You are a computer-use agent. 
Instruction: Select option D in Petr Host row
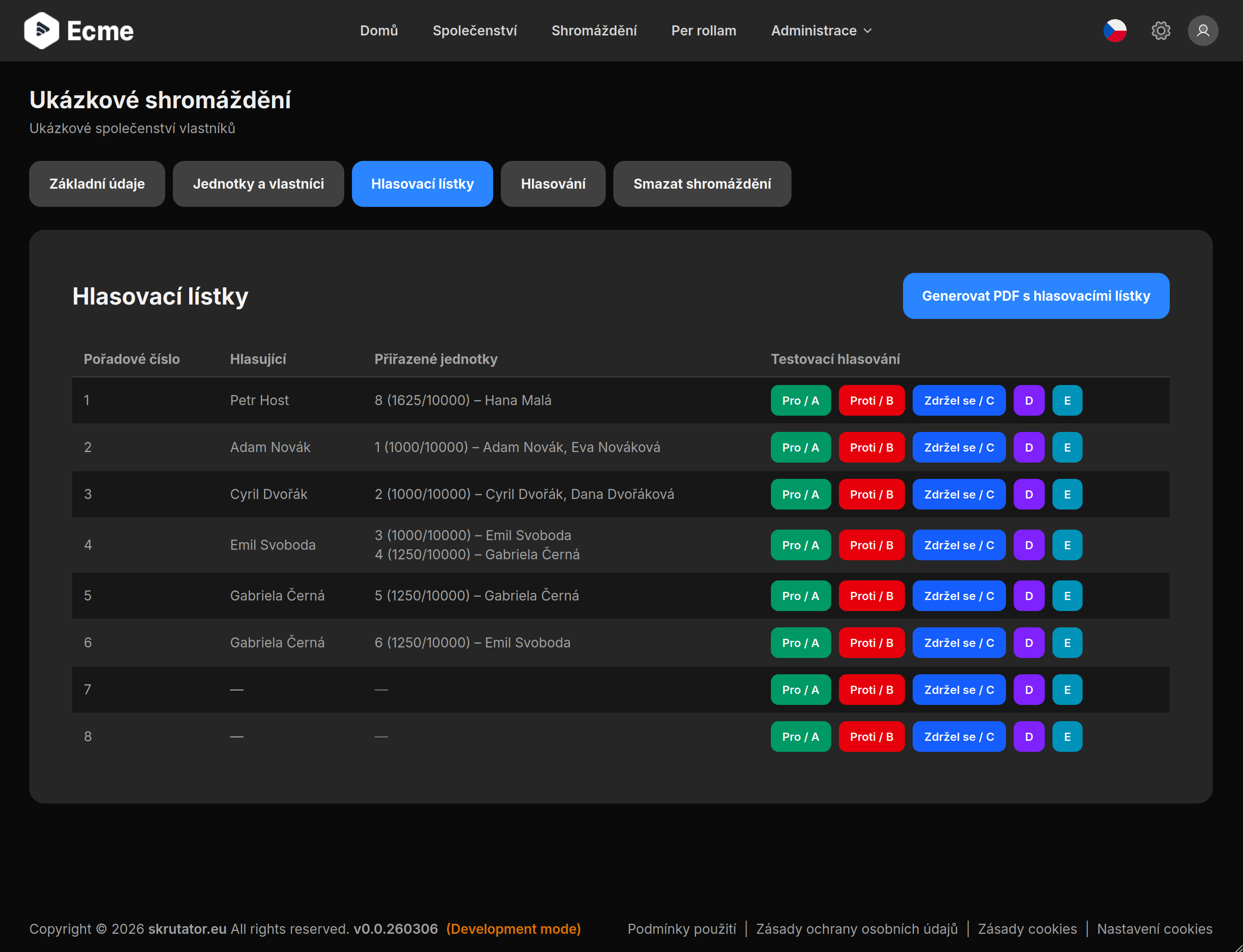[x=1029, y=401]
